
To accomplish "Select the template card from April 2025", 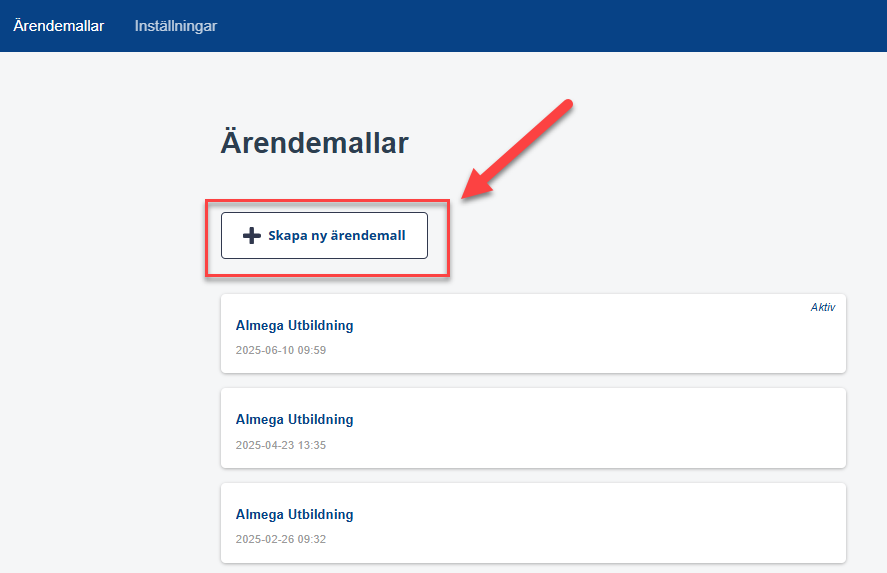I will 533,428.
